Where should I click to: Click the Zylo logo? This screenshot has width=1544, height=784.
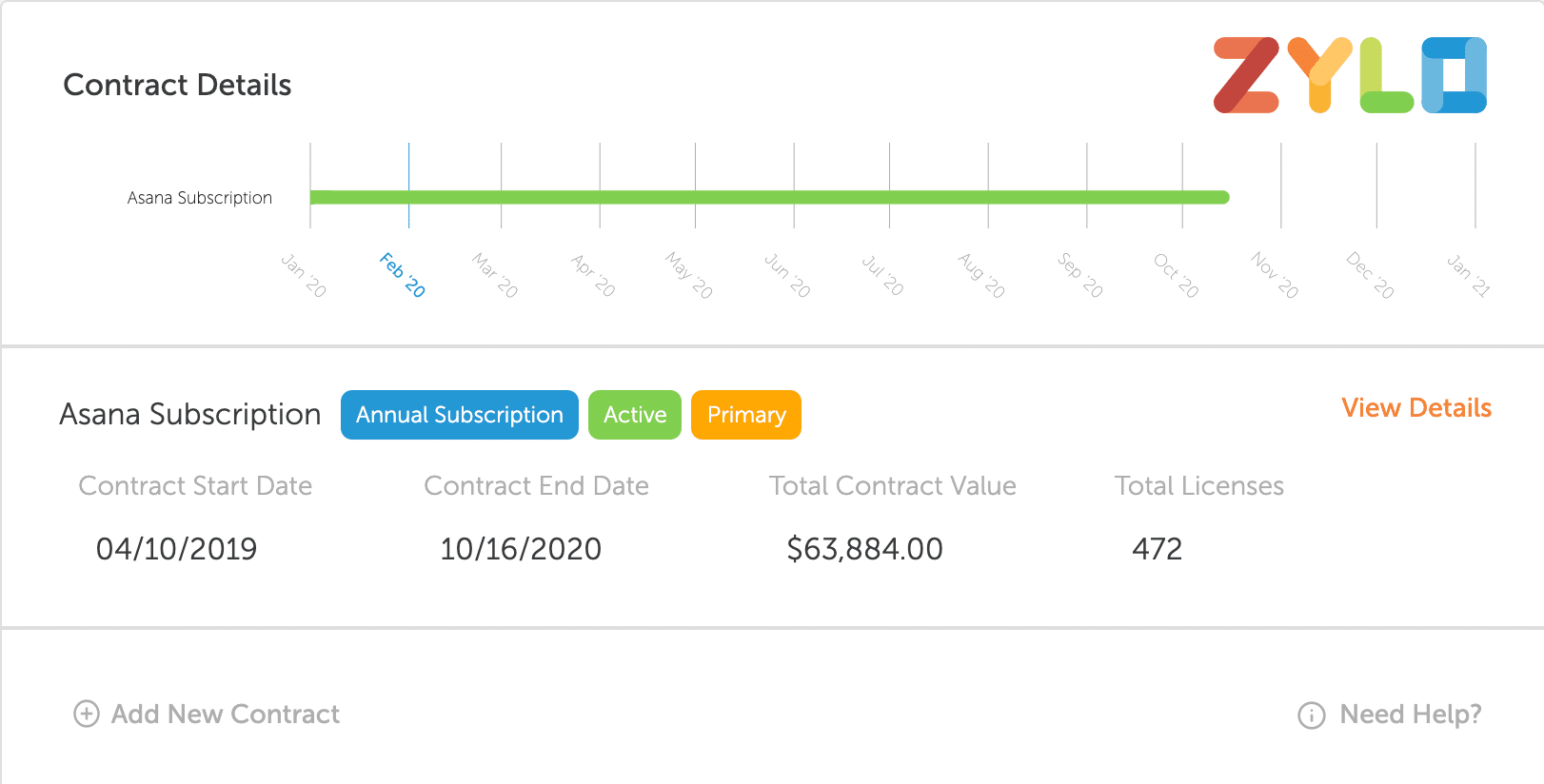1350,75
